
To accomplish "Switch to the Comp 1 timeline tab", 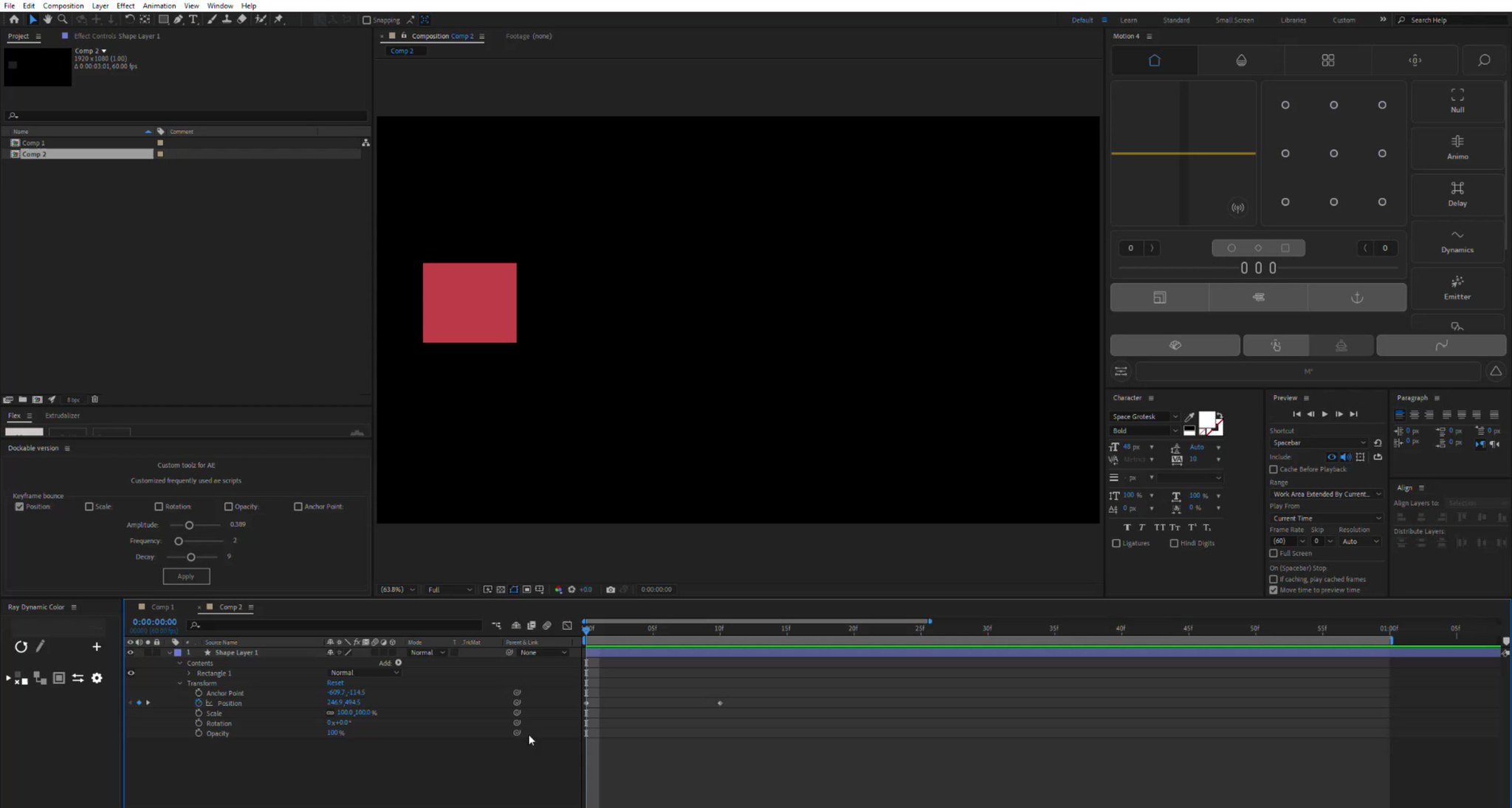I will click(x=162, y=606).
